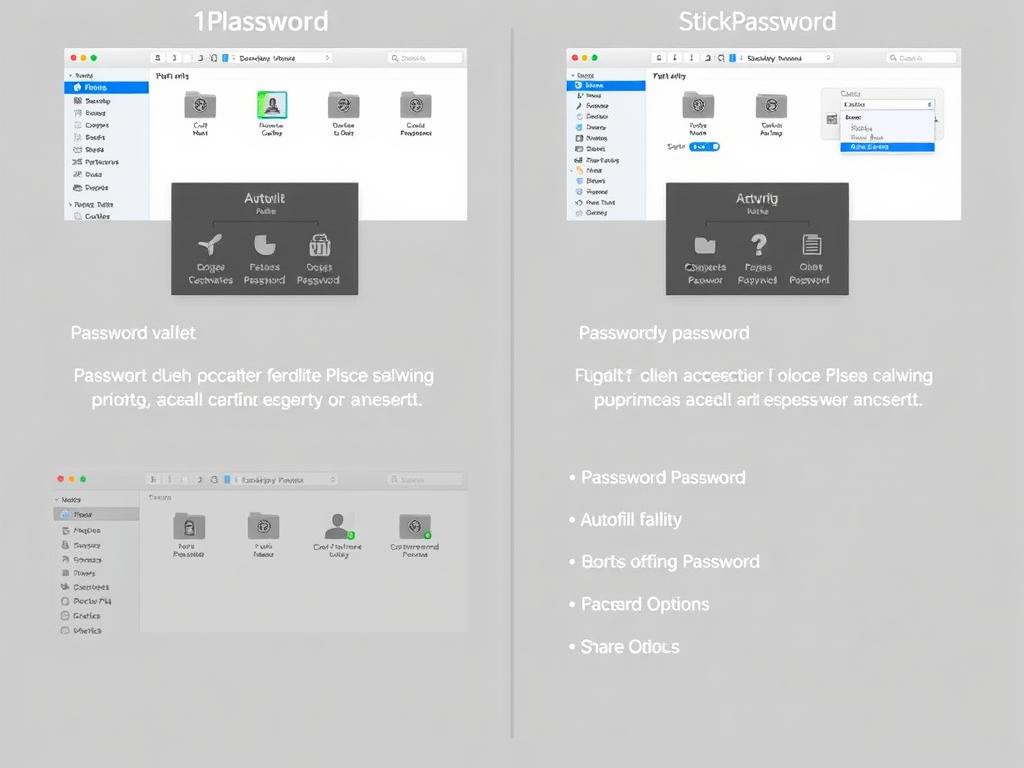
Task: Select 'Coeroees' row in bottom window sidebar
Action: pyautogui.click(x=96, y=587)
